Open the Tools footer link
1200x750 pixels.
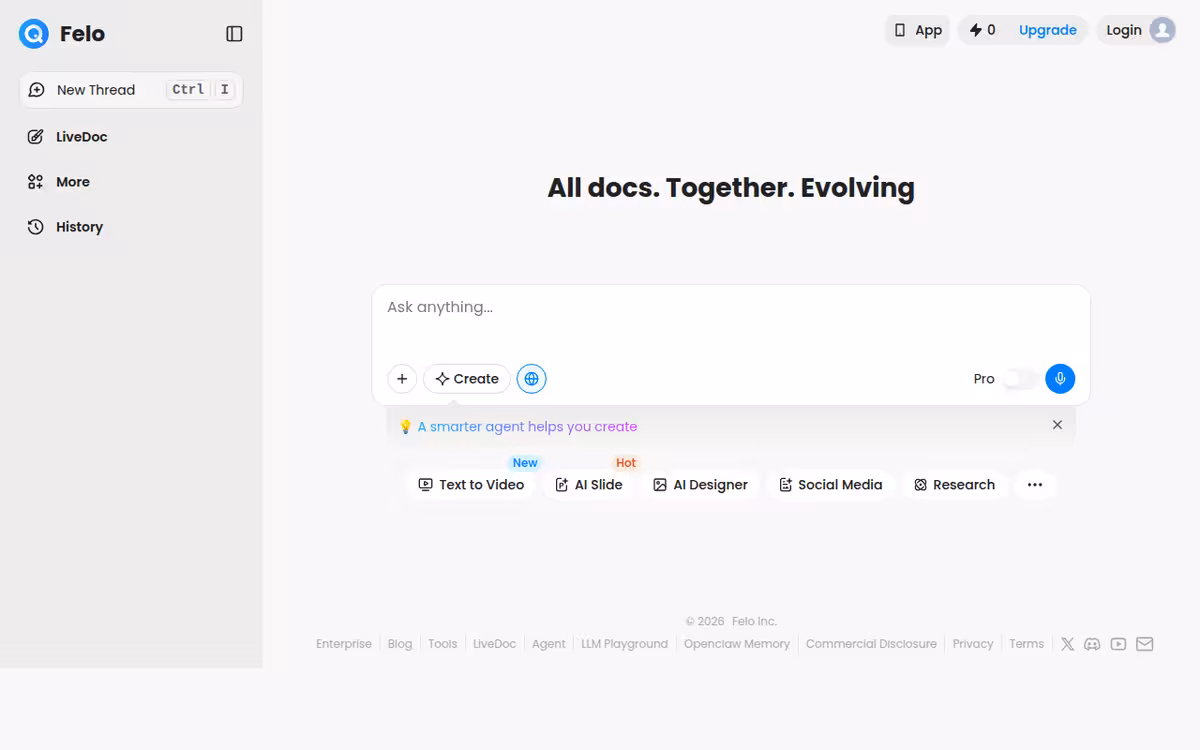click(443, 644)
